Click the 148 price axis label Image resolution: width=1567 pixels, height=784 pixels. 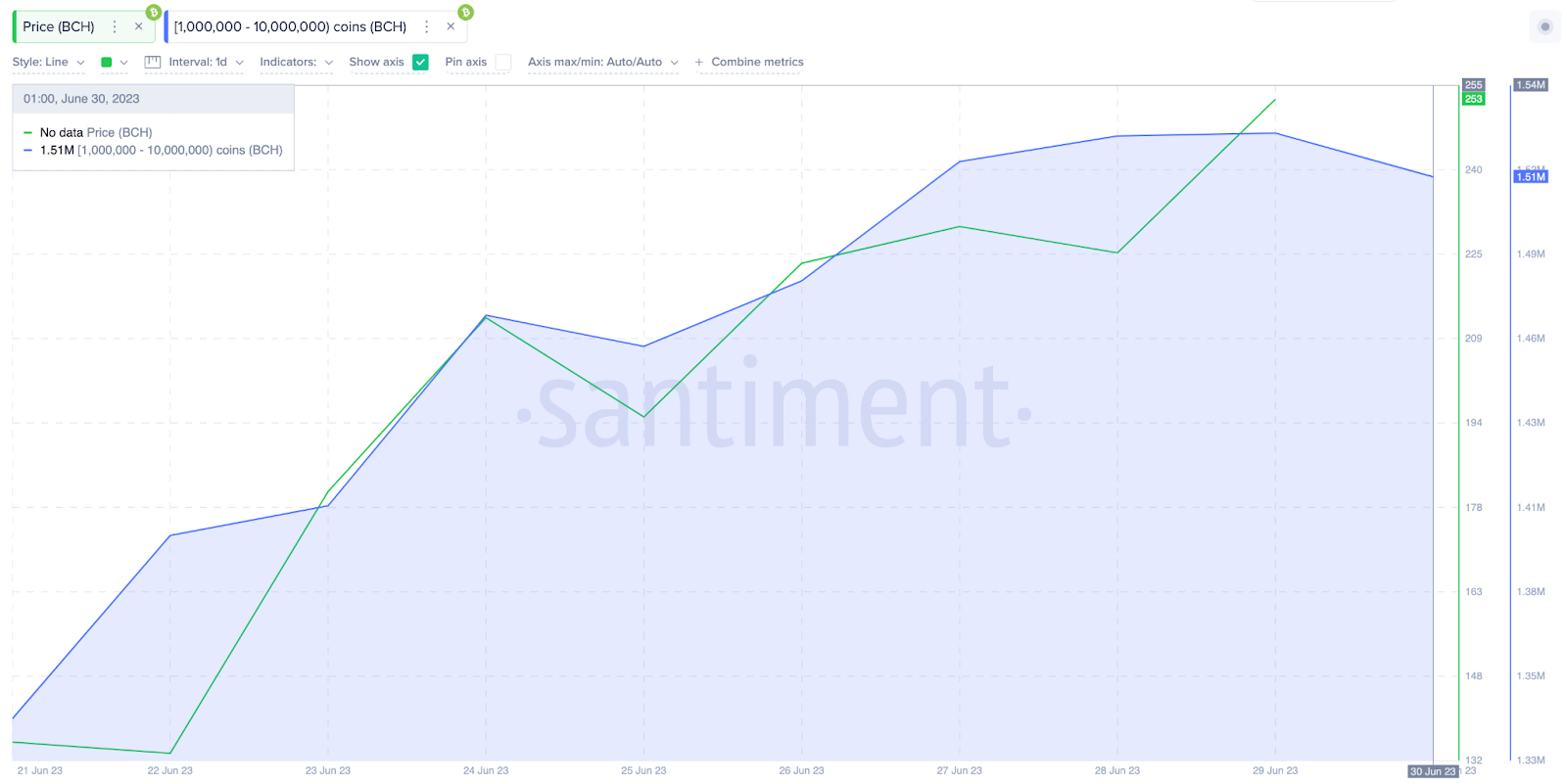click(x=1474, y=675)
